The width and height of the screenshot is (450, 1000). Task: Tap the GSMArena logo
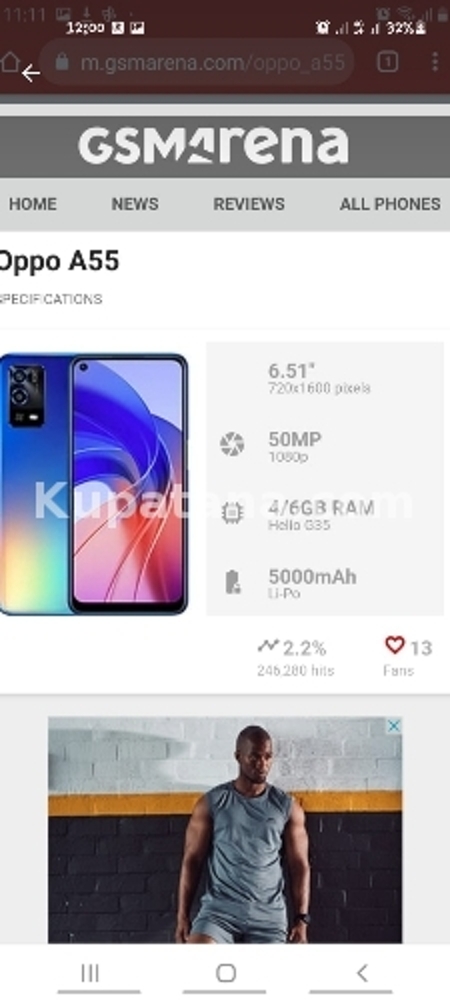213,145
